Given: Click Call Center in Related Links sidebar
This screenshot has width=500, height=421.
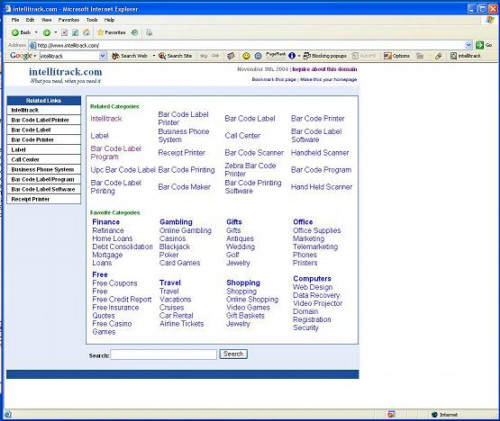Looking at the screenshot, I should click(44, 160).
